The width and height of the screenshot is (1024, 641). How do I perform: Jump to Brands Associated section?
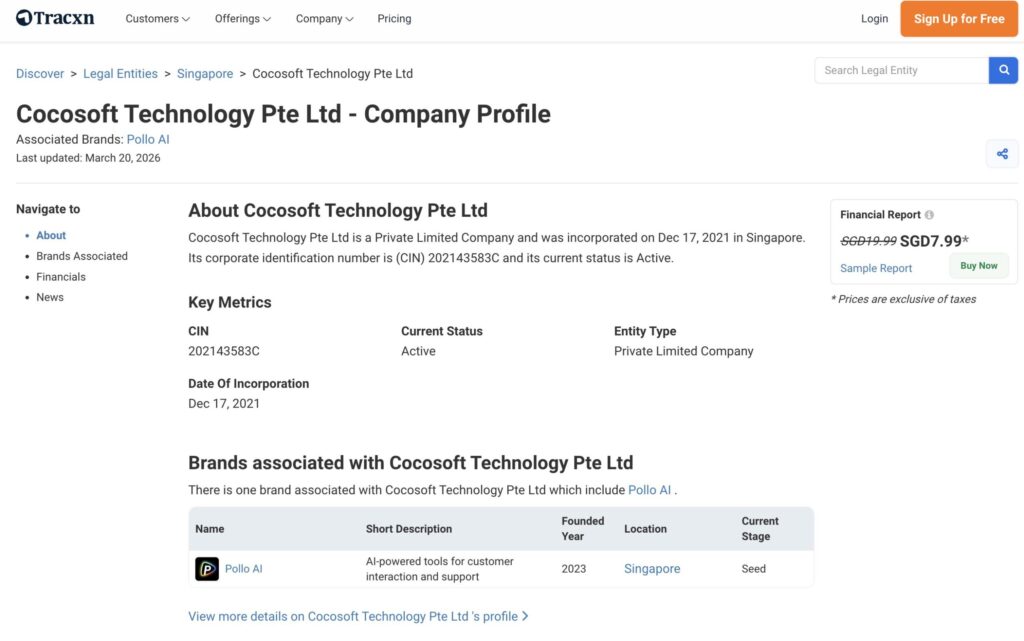tap(82, 256)
